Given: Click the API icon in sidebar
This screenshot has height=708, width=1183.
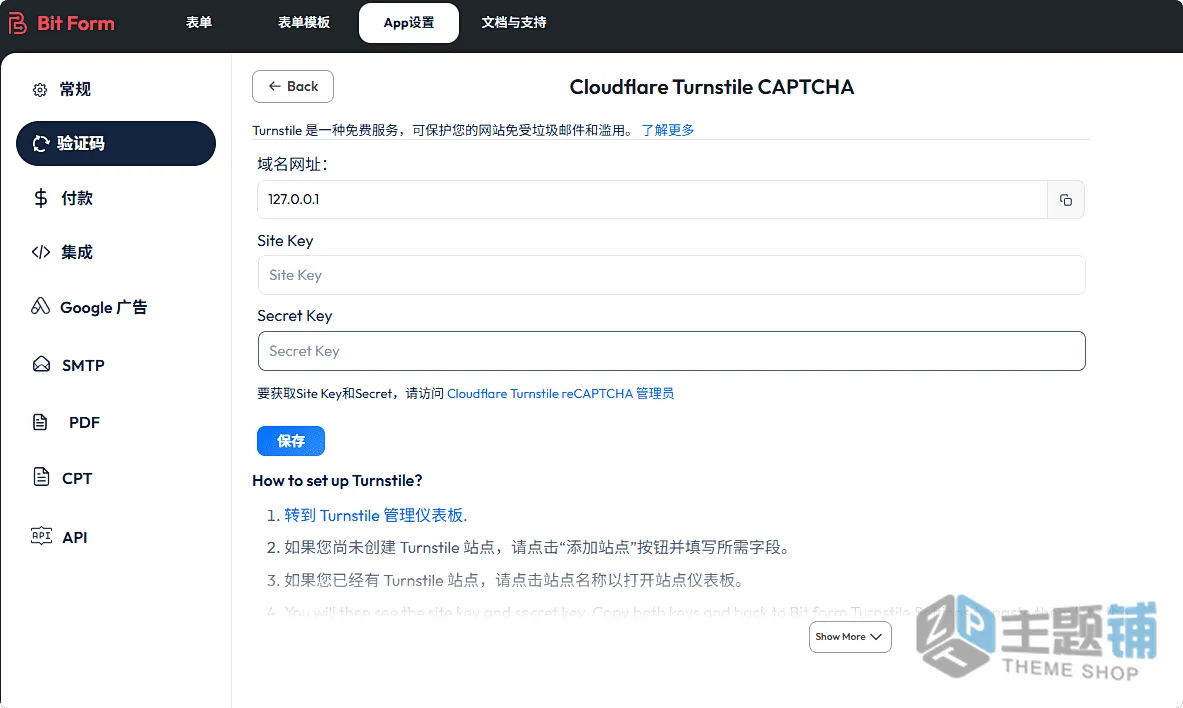Looking at the screenshot, I should (x=41, y=536).
